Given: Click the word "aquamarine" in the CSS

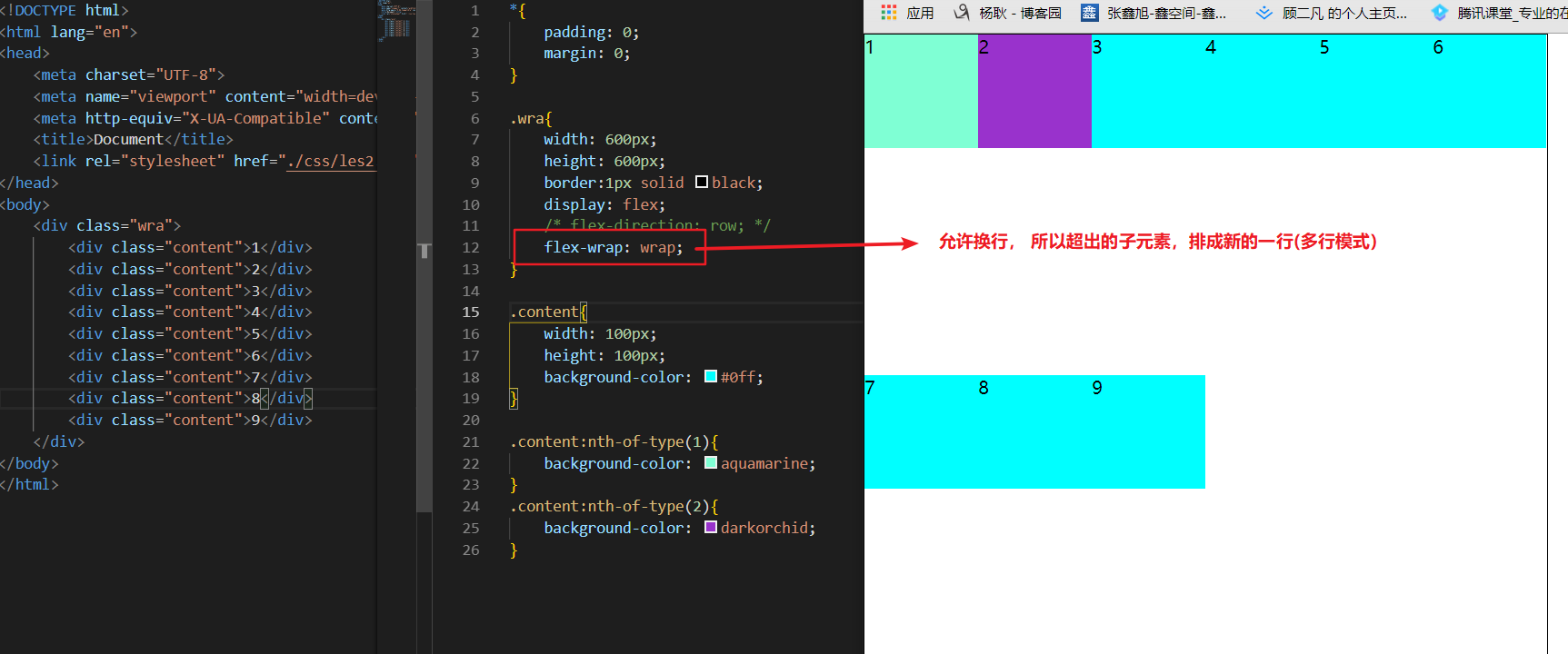Looking at the screenshot, I should (764, 463).
